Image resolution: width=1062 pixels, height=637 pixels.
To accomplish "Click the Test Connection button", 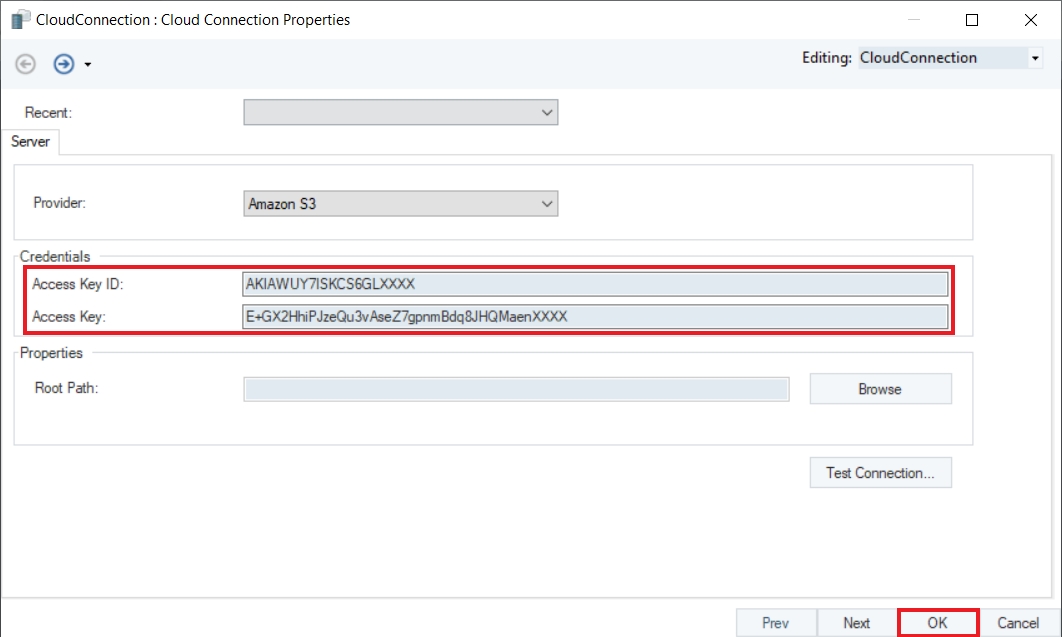I will pos(880,473).
